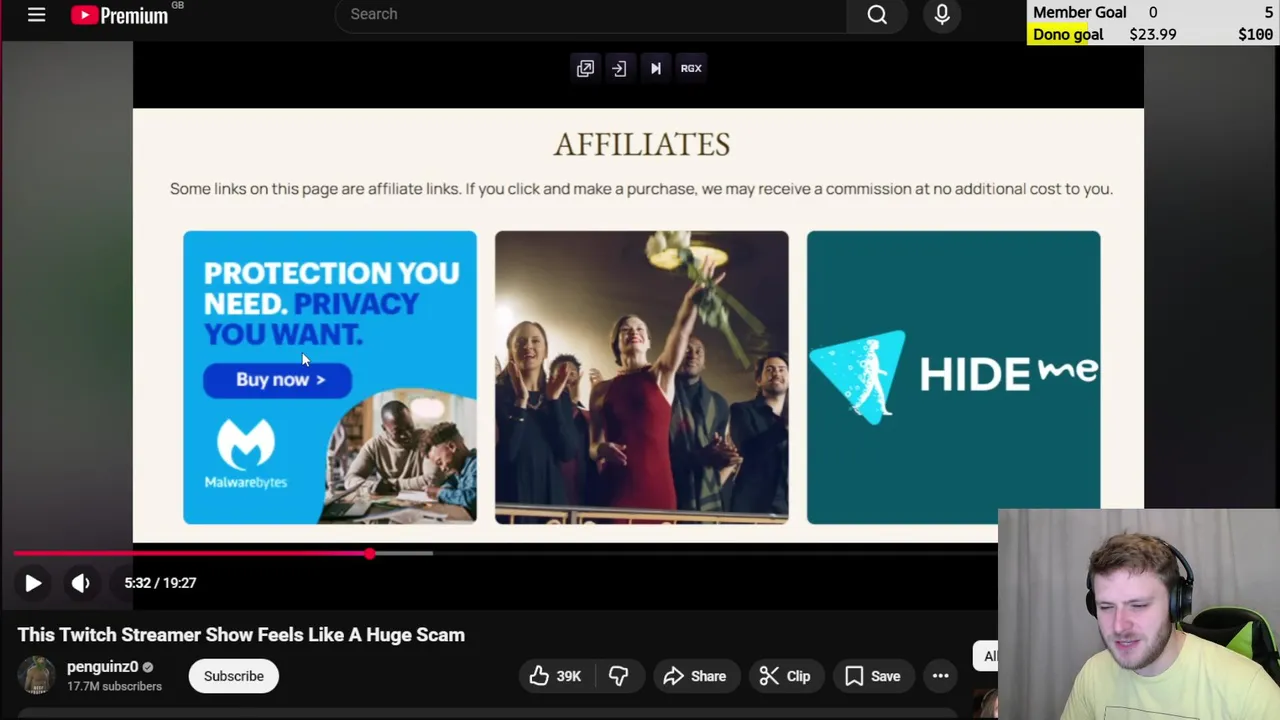Screen dimensions: 1280x720
Task: Play the paused video
Action: pyautogui.click(x=33, y=583)
